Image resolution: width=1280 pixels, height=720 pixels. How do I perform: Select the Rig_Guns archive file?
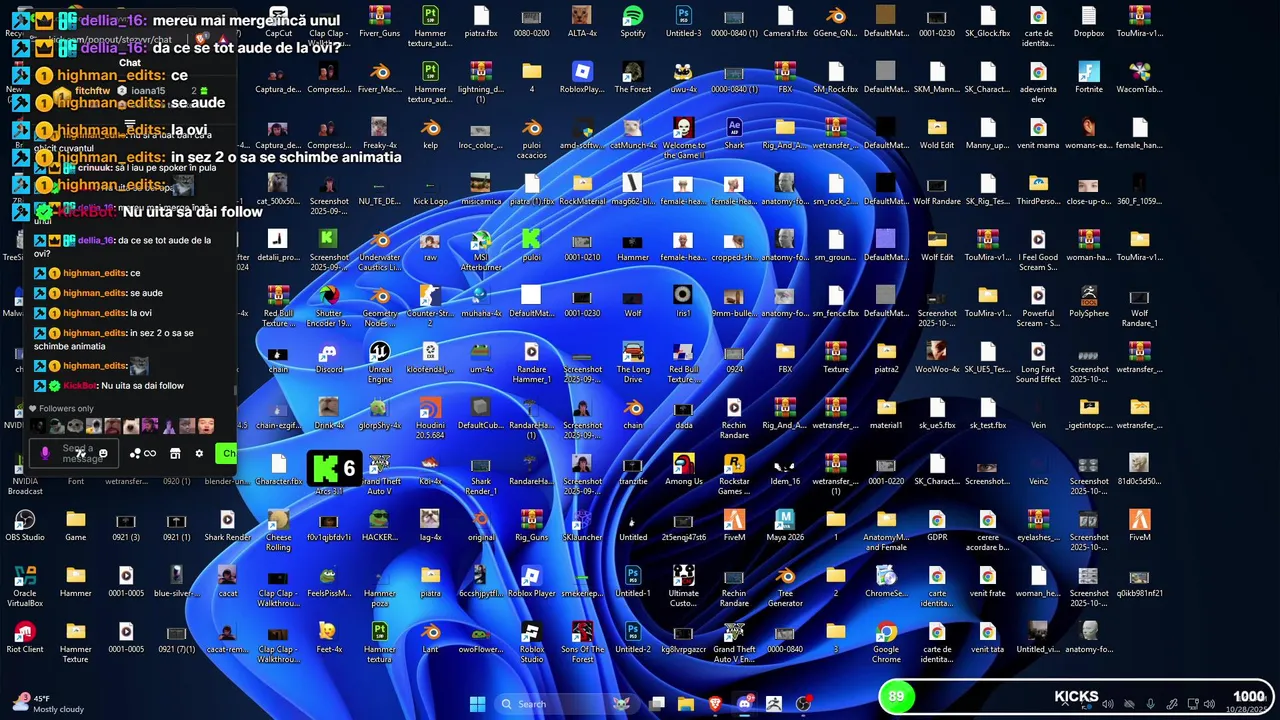coord(532,525)
